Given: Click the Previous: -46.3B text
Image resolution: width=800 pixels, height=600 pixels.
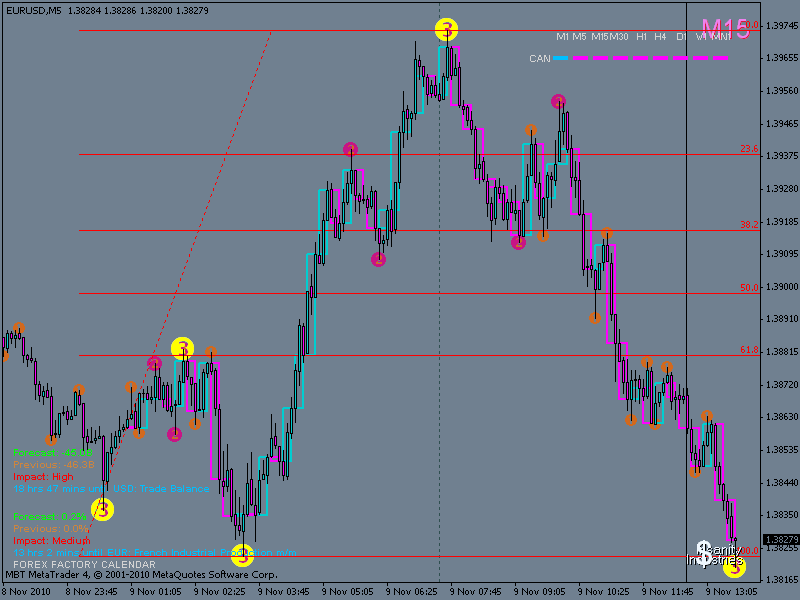Looking at the screenshot, I should [54, 465].
